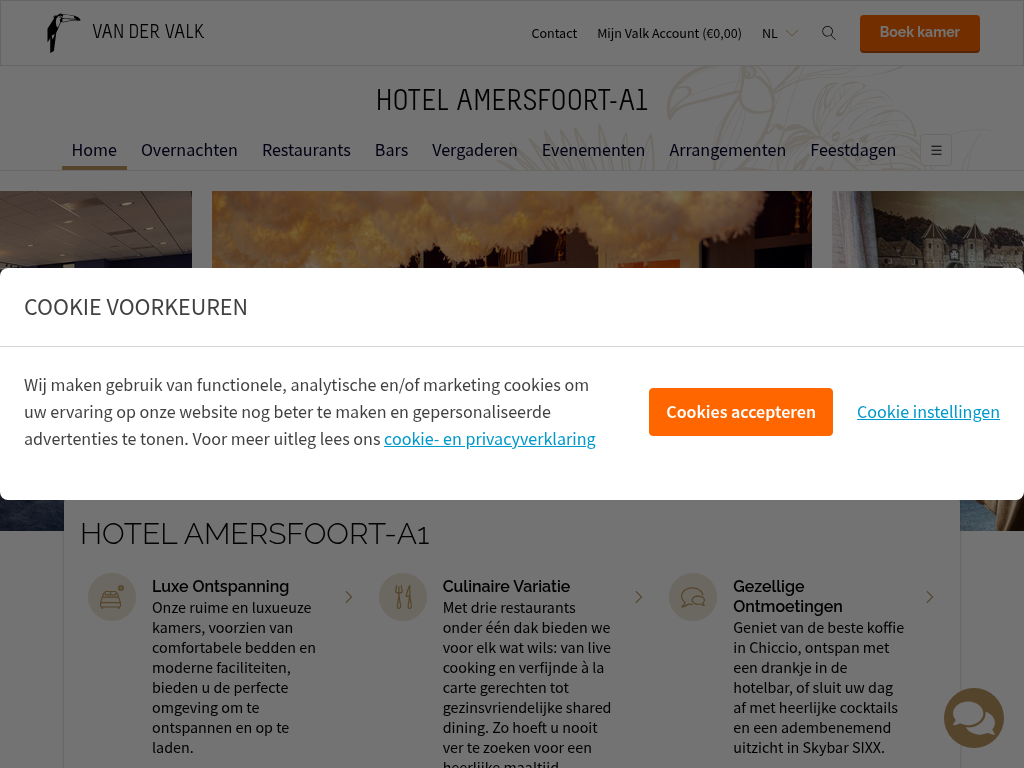This screenshot has height=768, width=1024.
Task: Click the speech bubbles icon for Gezellige Ontmoetingen
Action: (x=693, y=597)
